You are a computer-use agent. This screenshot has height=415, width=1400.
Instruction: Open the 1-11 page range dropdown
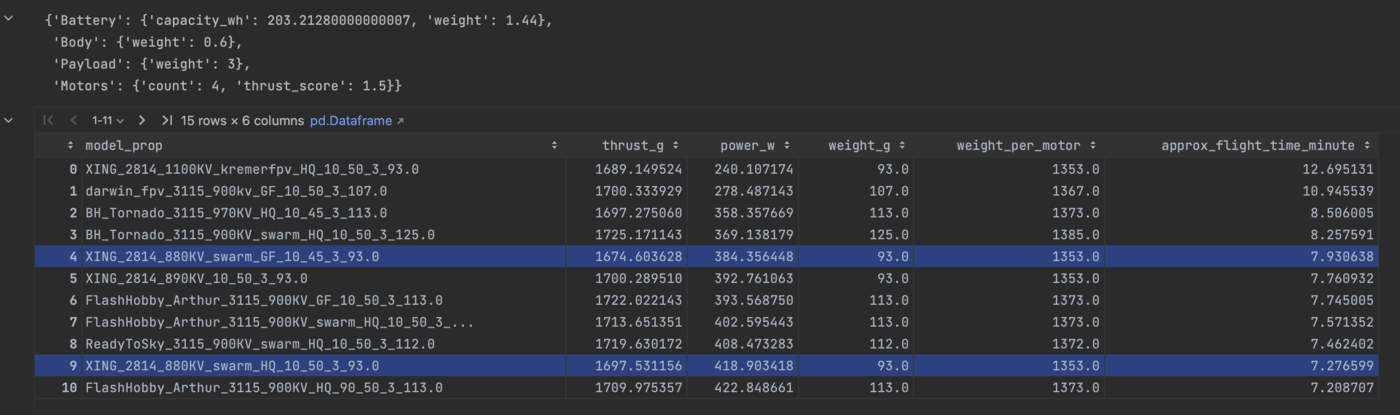108,120
